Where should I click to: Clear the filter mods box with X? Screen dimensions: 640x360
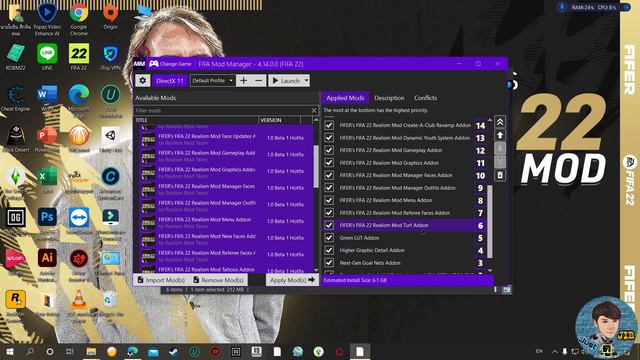coord(314,110)
